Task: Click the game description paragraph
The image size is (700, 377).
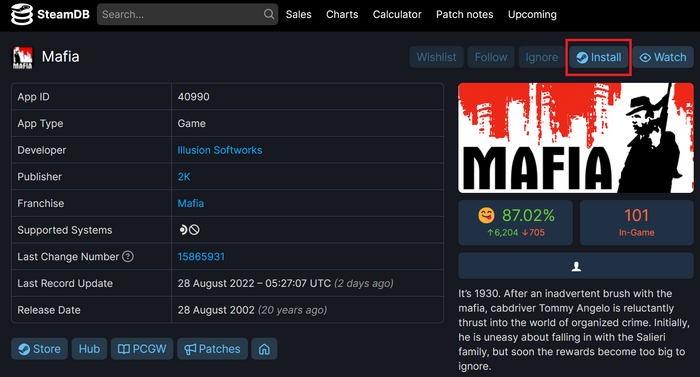Action: coord(574,330)
